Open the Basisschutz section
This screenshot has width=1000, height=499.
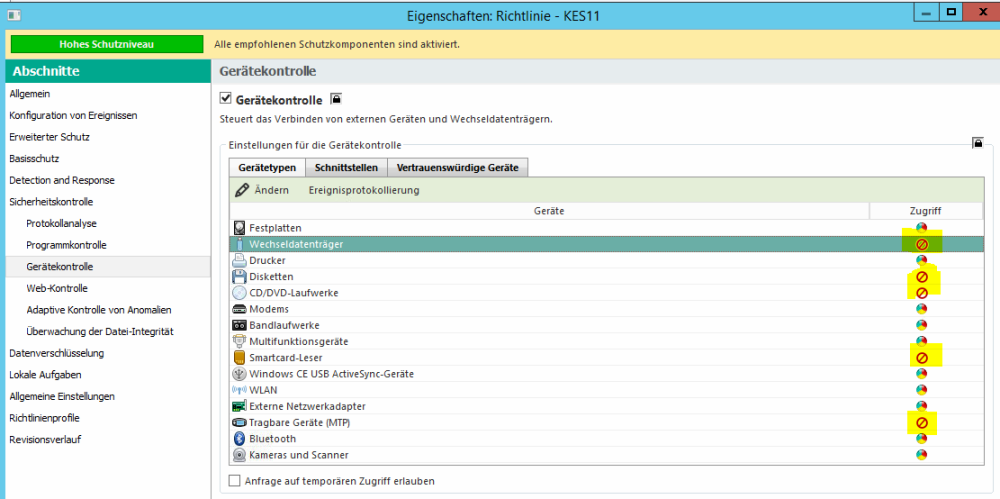[x=34, y=159]
